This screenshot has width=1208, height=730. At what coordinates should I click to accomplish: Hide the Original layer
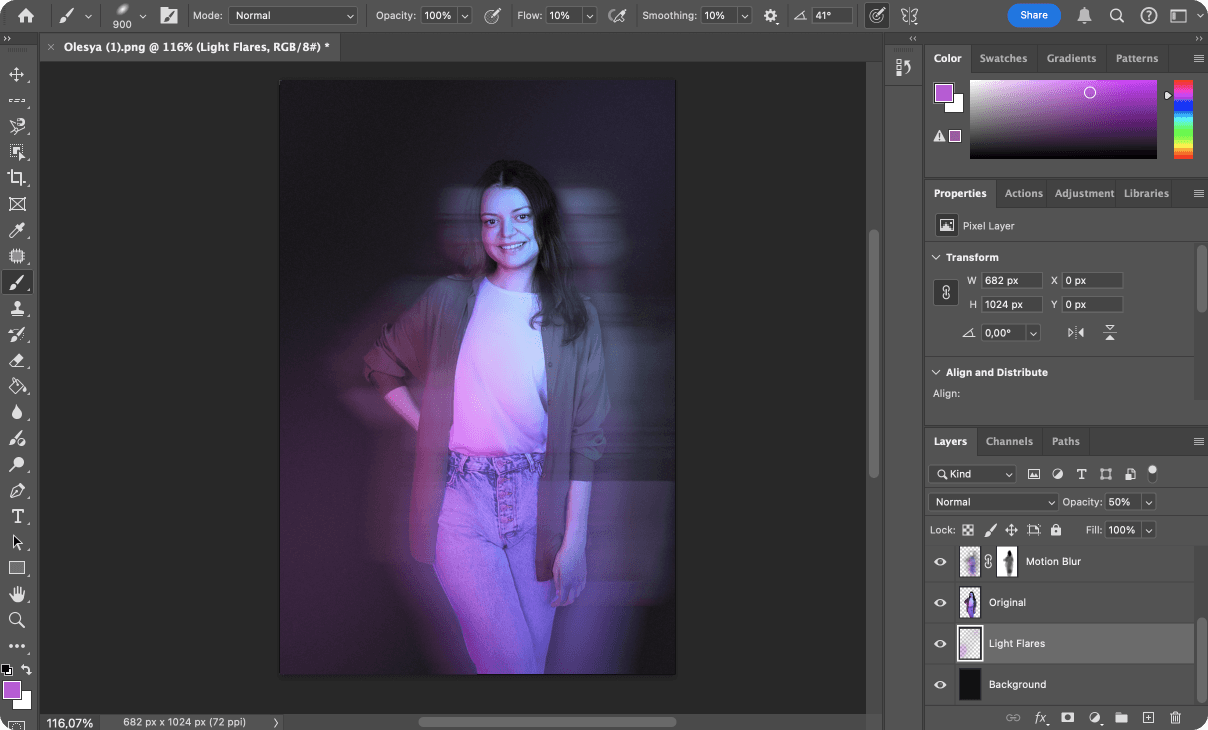pos(939,602)
